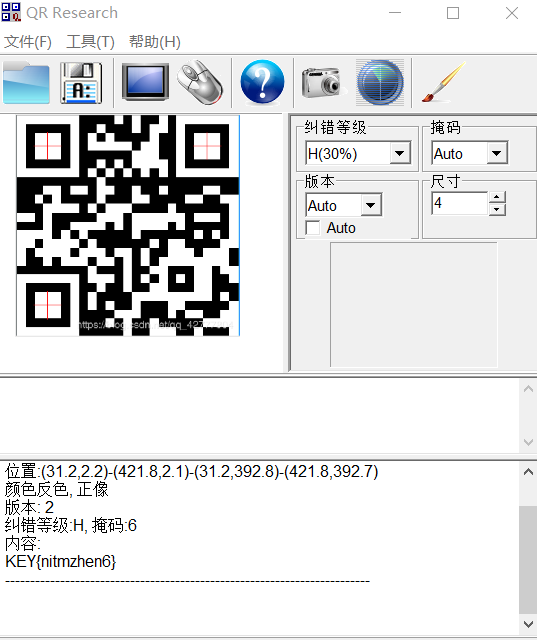Open file with the folder icon
The height and width of the screenshot is (640, 537).
27,82
